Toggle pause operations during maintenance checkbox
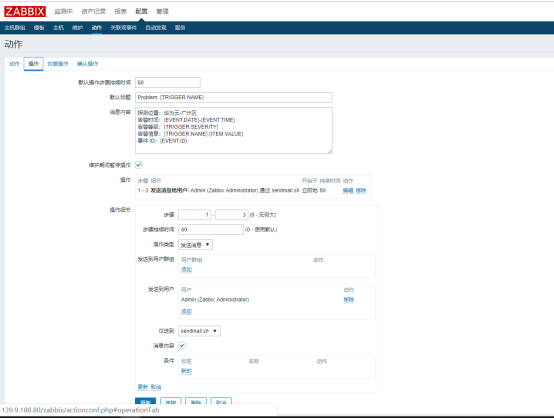 [x=138, y=165]
